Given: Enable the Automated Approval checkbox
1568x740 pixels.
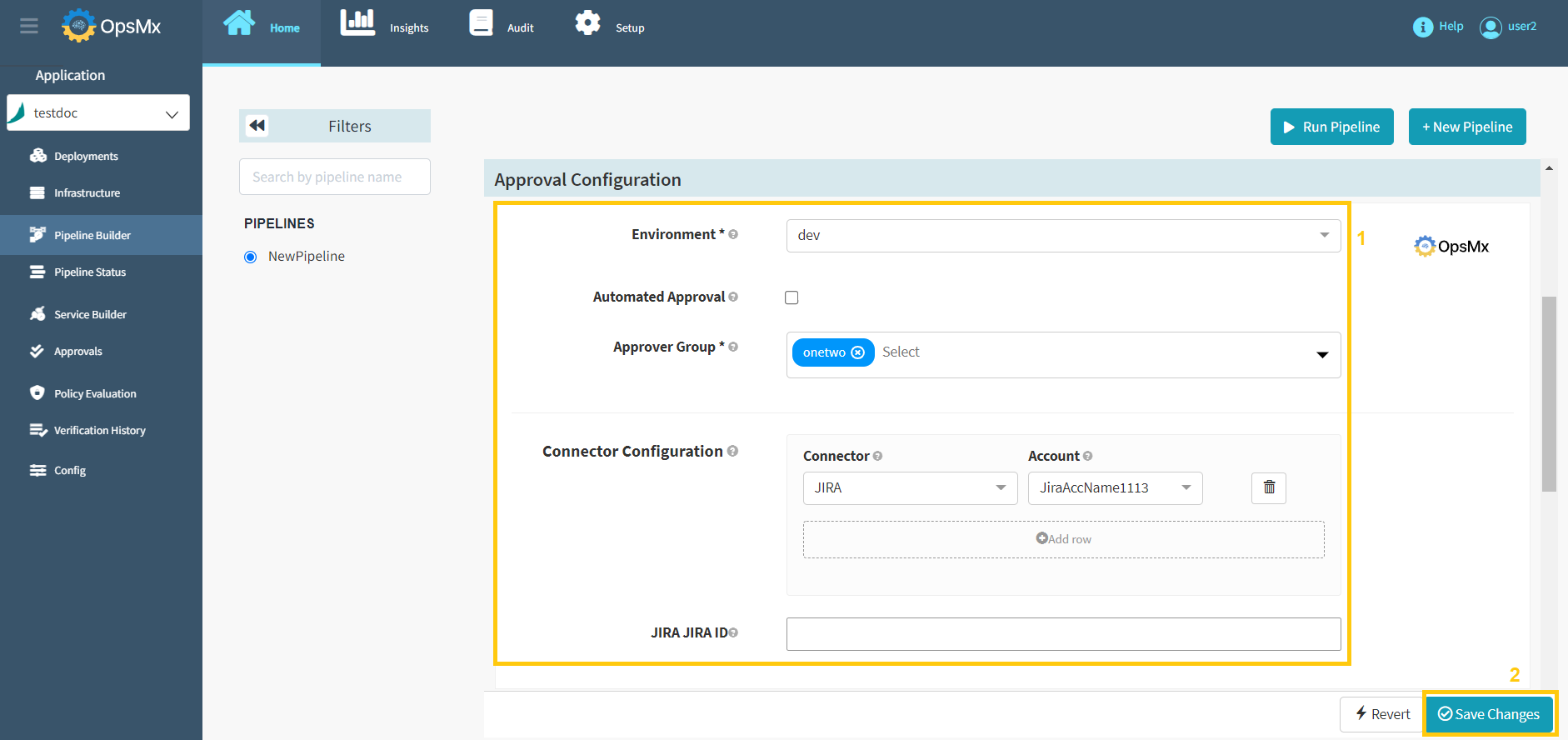Looking at the screenshot, I should (791, 297).
